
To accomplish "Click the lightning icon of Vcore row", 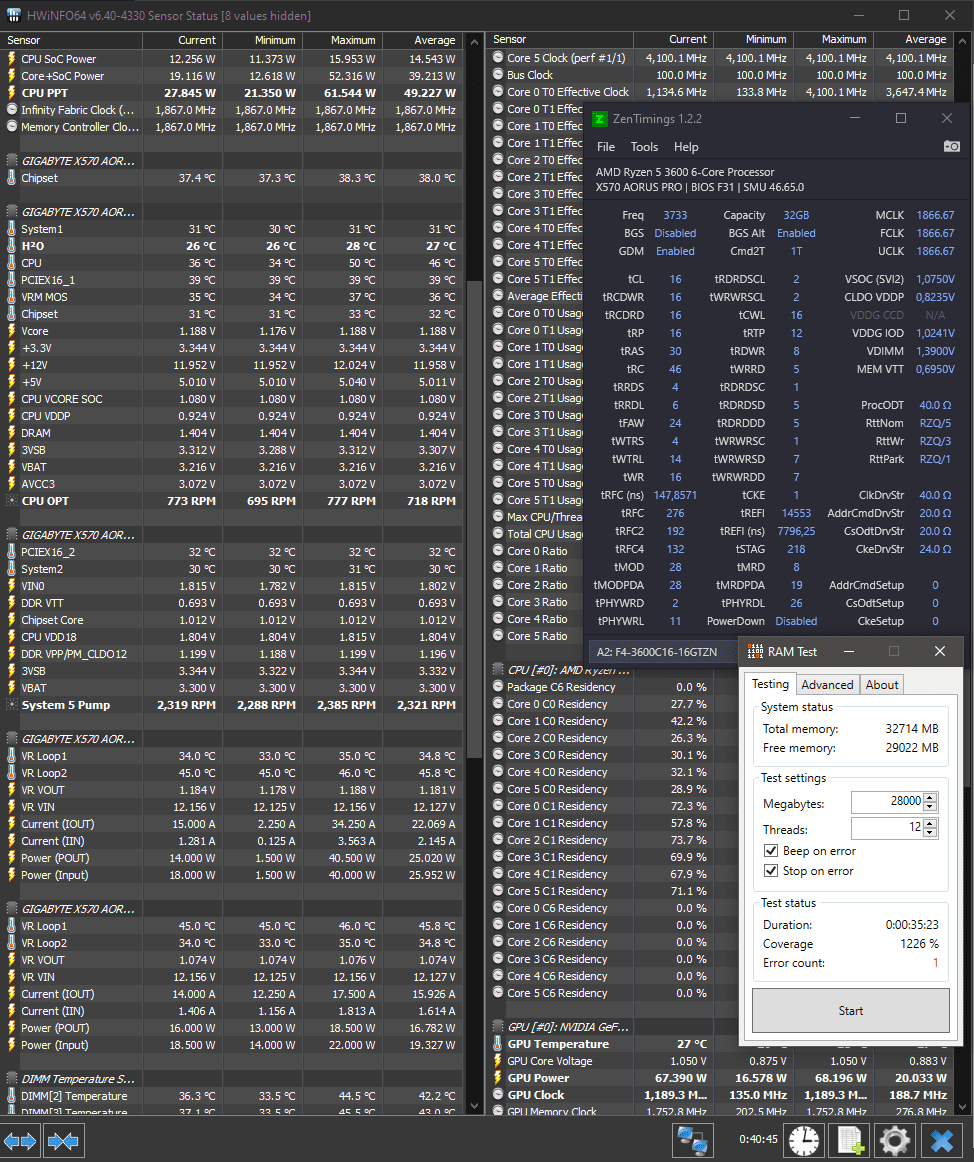I will pyautogui.click(x=11, y=331).
